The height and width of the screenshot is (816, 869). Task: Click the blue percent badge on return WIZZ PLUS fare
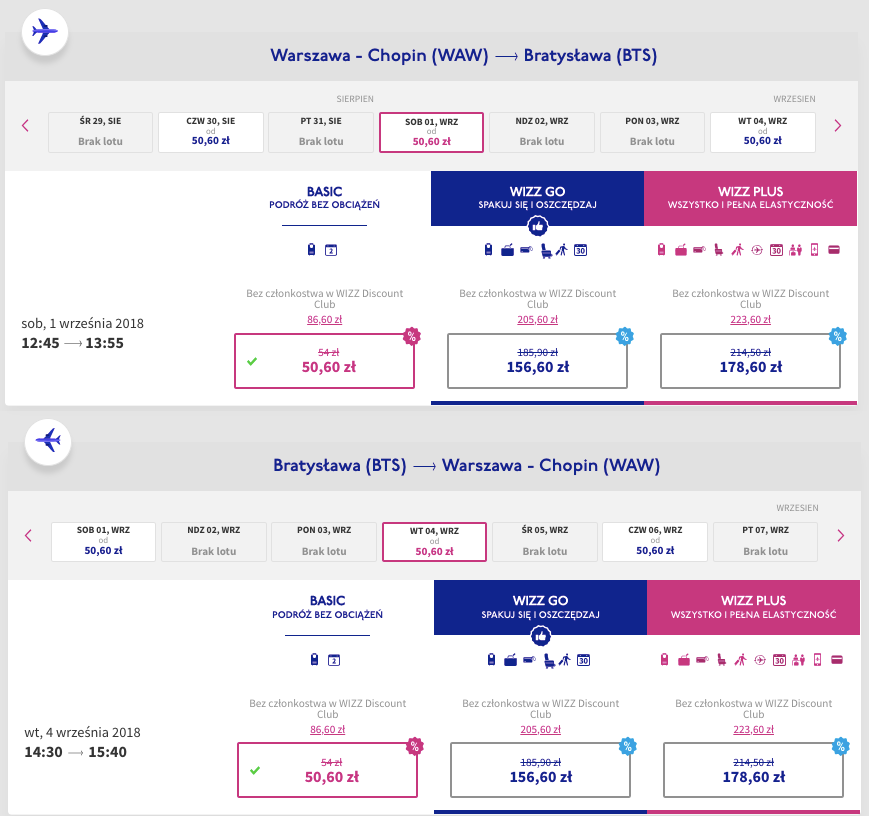click(841, 746)
